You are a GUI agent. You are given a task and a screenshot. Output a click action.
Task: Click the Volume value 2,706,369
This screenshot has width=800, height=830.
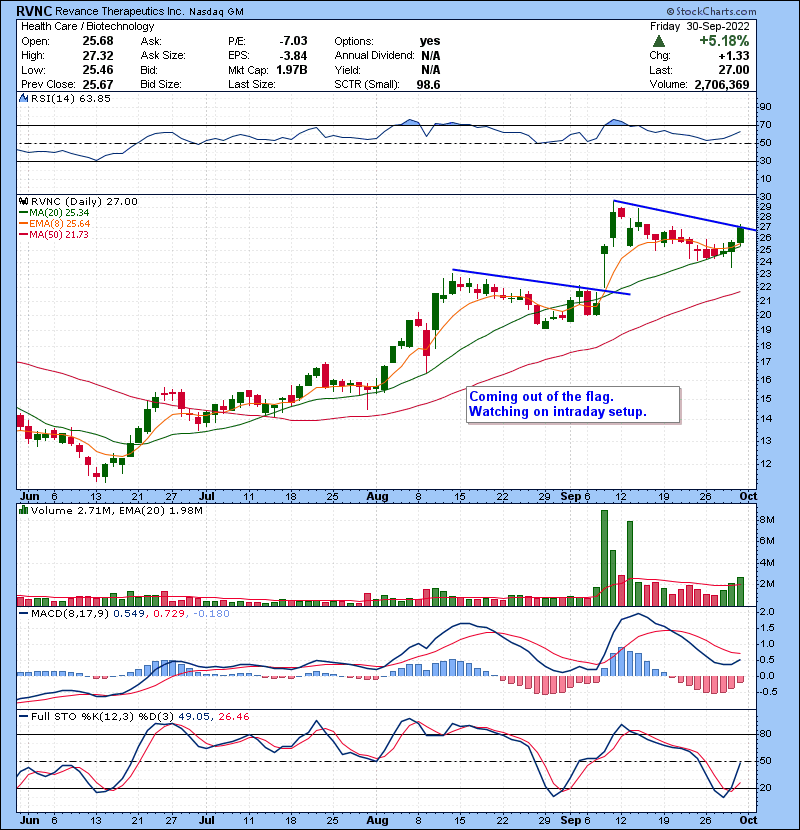tap(722, 85)
